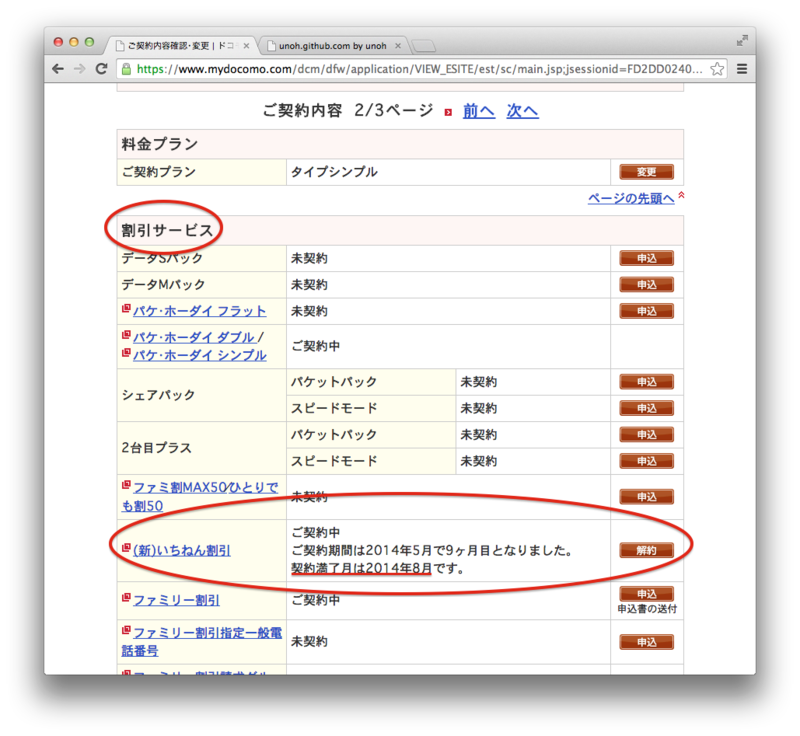Screen dimensions: 800x736
Task: Click red icon beside パケ・ホーダイ ダブル
Action: [x=126, y=335]
